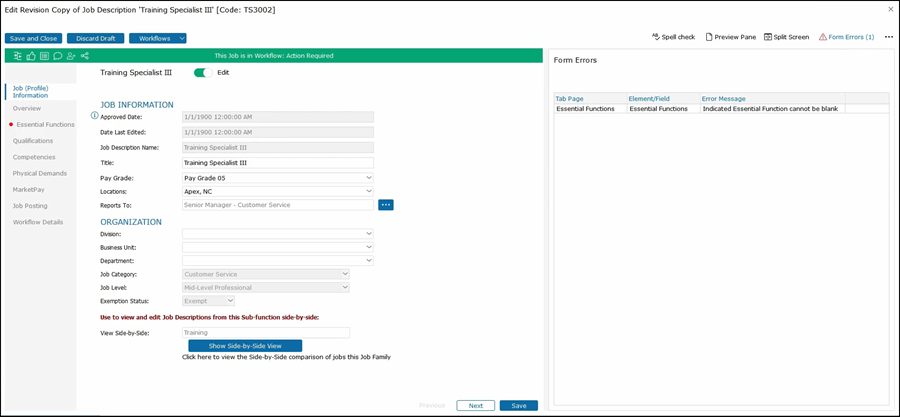900x417 pixels.
Task: Toggle the Edit switch off
Action: tap(203, 72)
